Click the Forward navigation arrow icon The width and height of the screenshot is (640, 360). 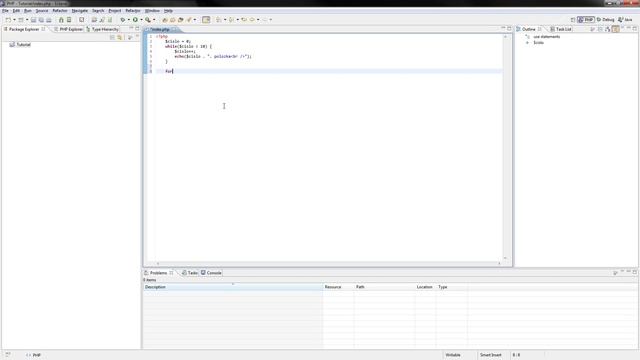pyautogui.click(x=264, y=20)
